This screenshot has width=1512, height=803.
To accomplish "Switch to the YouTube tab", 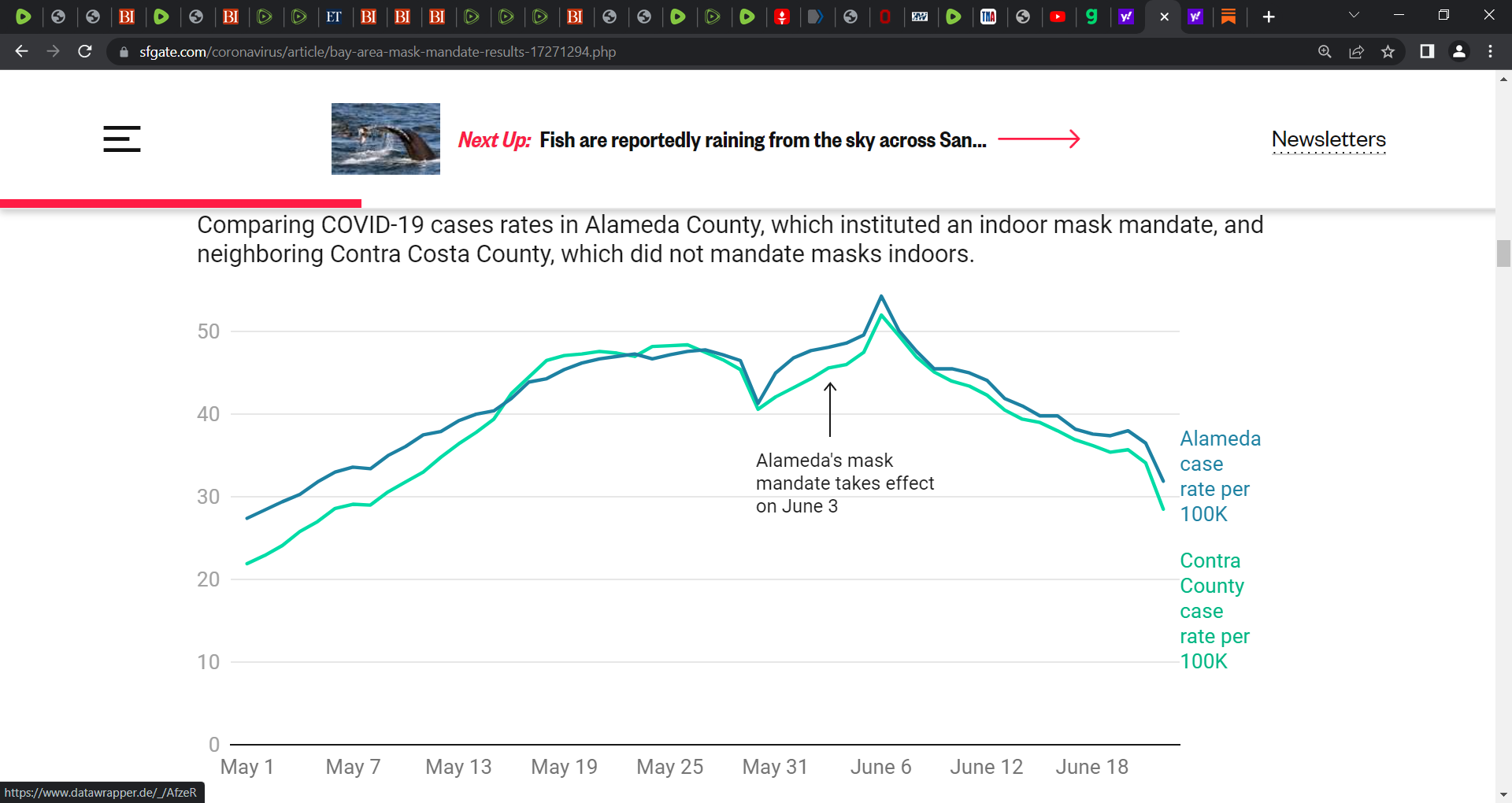I will pyautogui.click(x=1058, y=17).
